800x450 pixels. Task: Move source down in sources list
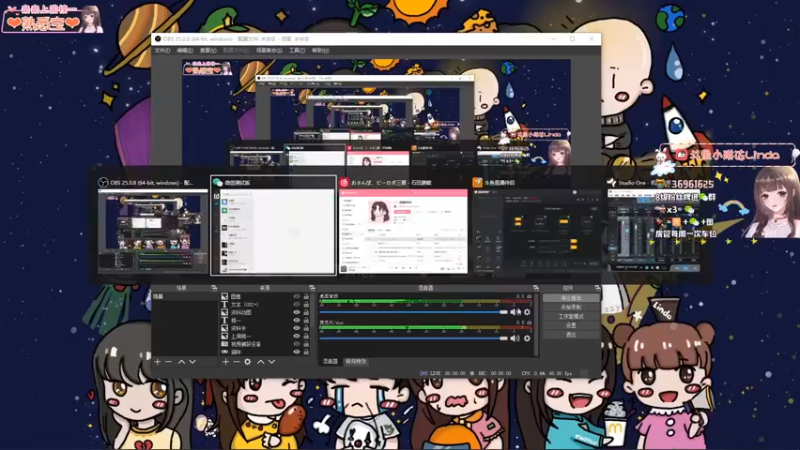click(x=271, y=362)
